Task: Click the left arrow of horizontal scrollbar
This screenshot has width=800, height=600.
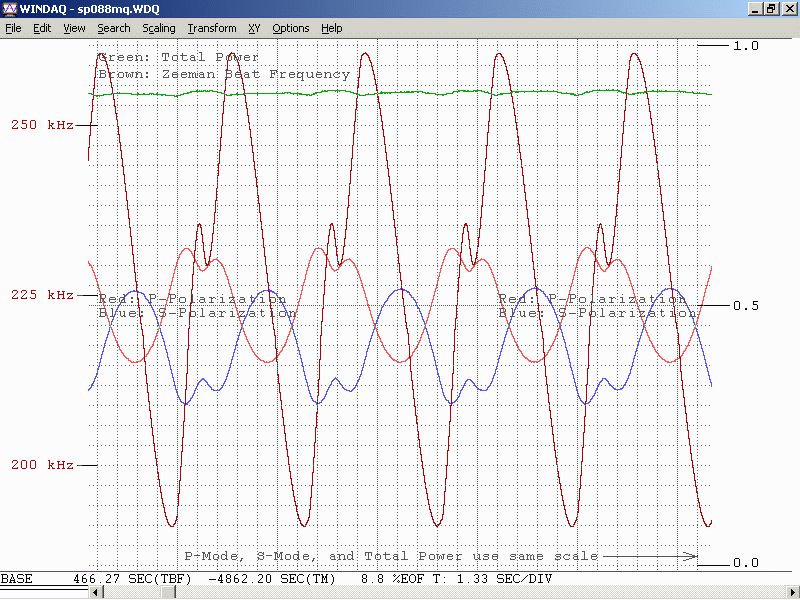Action: click(x=96, y=593)
